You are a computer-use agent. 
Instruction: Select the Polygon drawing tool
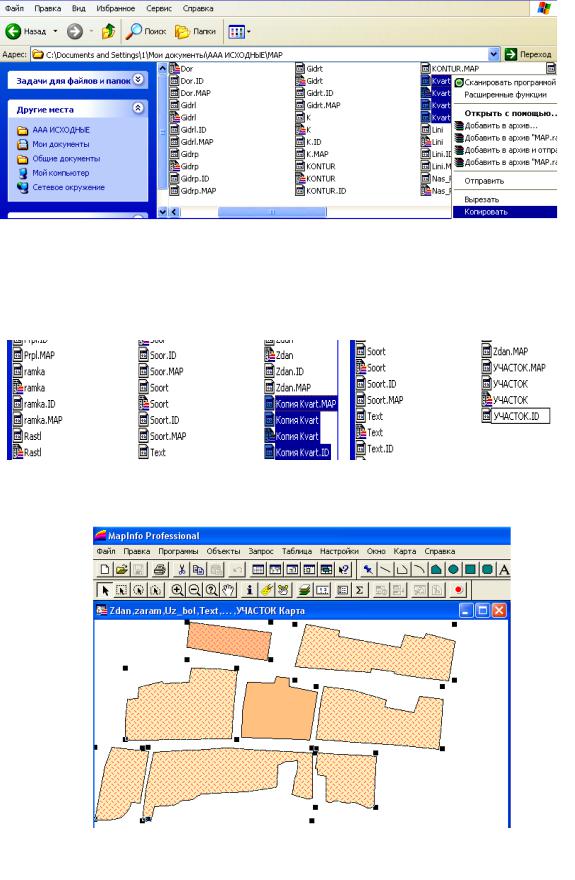point(436,570)
